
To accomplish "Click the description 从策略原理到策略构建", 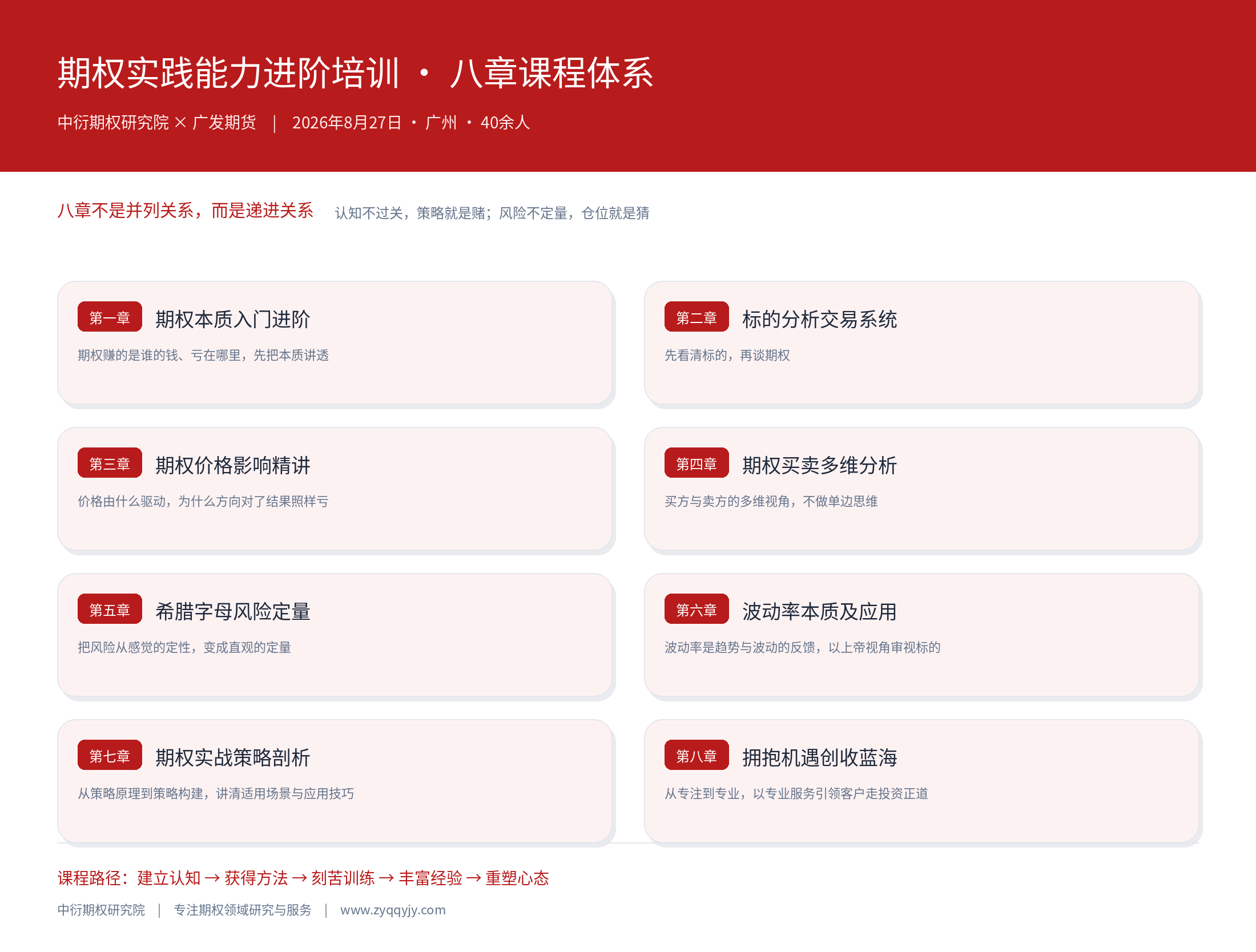I will [x=140, y=793].
